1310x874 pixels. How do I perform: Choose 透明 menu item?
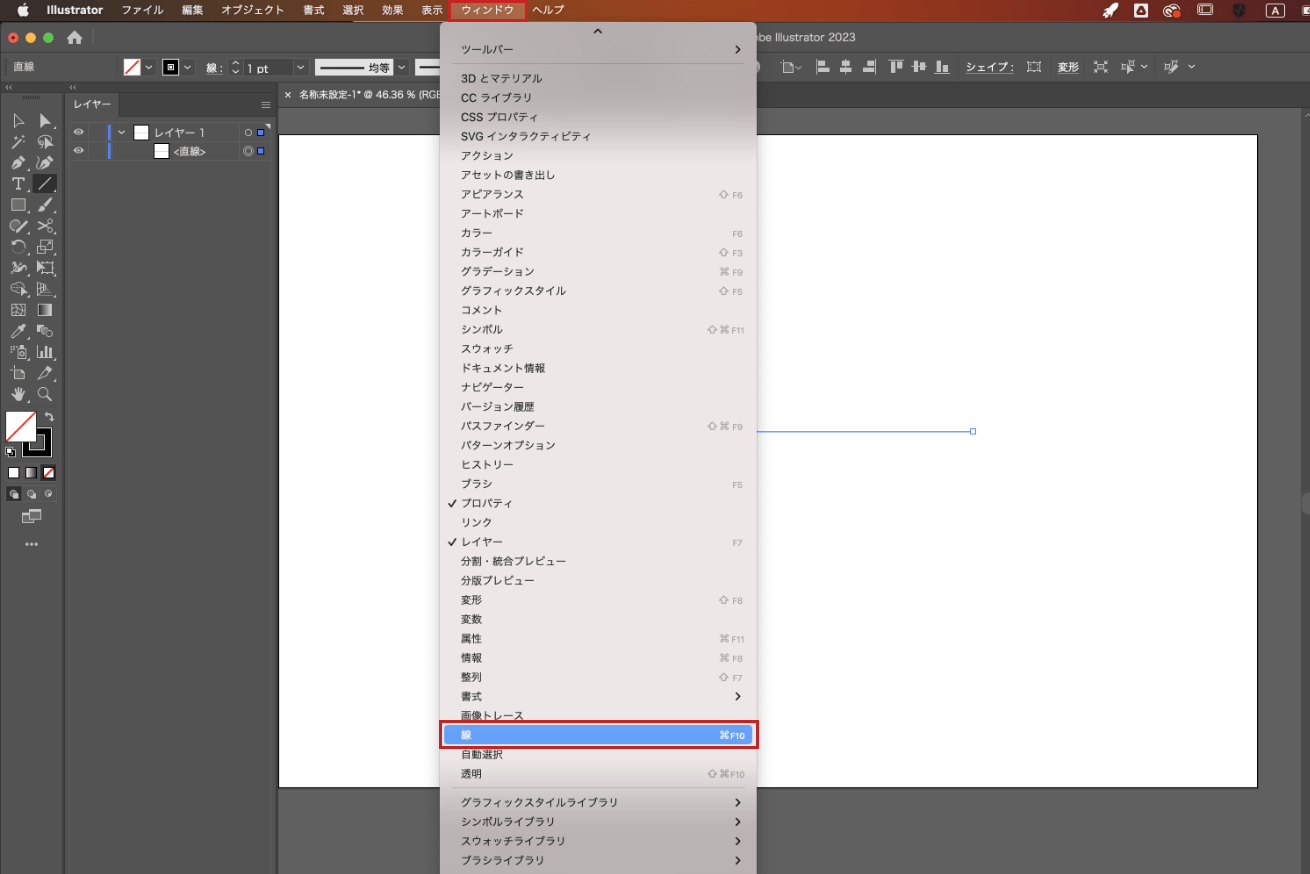[x=598, y=774]
